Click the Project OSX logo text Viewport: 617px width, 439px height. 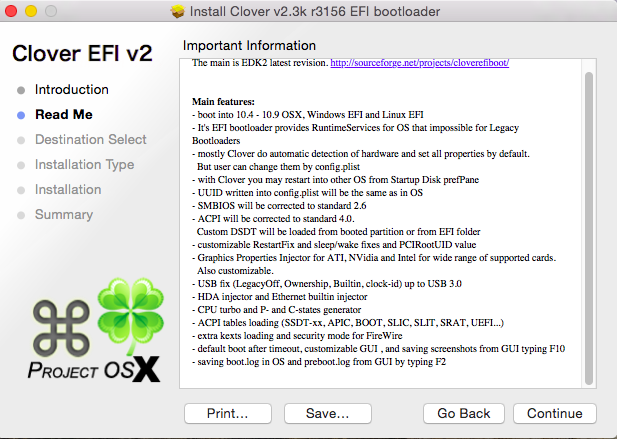(x=94, y=370)
